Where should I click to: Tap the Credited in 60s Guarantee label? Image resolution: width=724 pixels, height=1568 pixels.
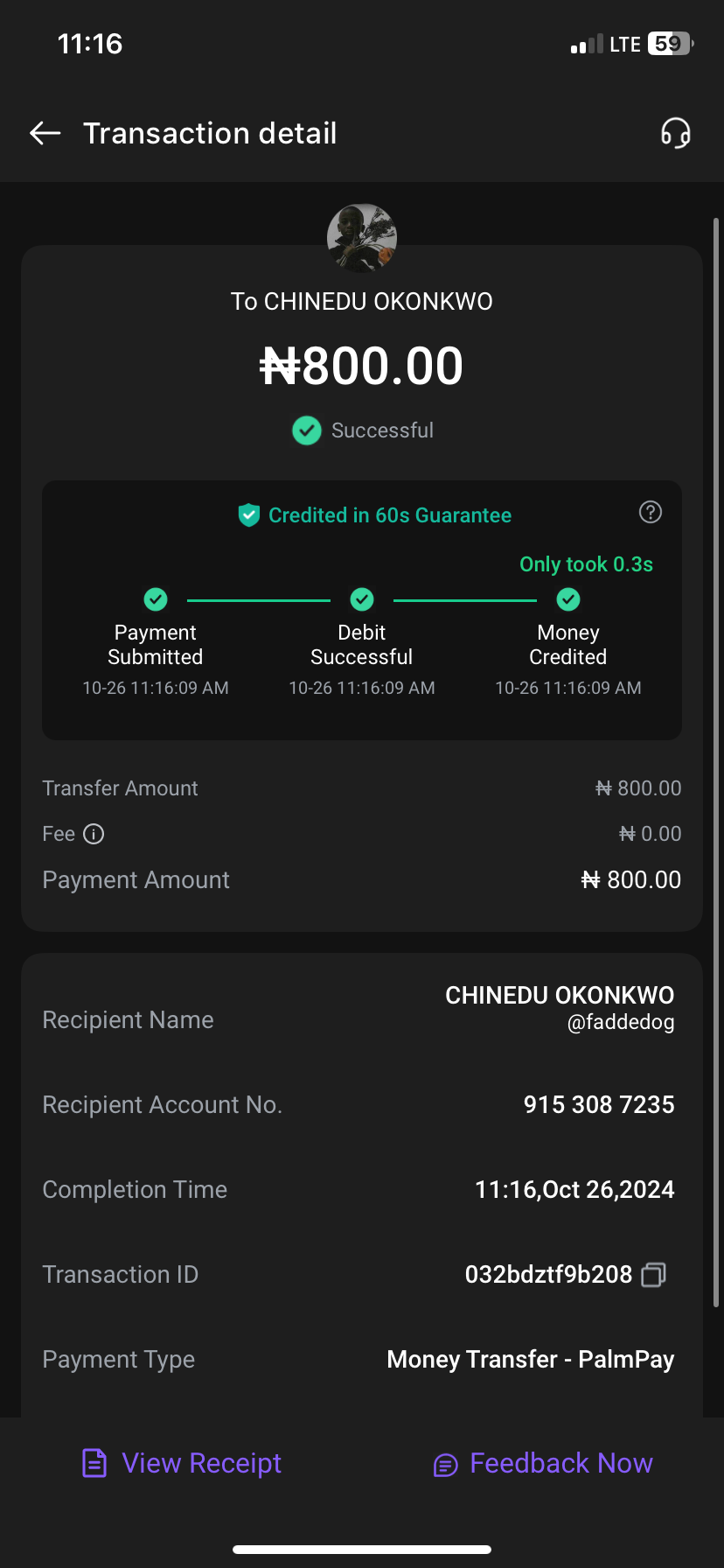coord(390,515)
